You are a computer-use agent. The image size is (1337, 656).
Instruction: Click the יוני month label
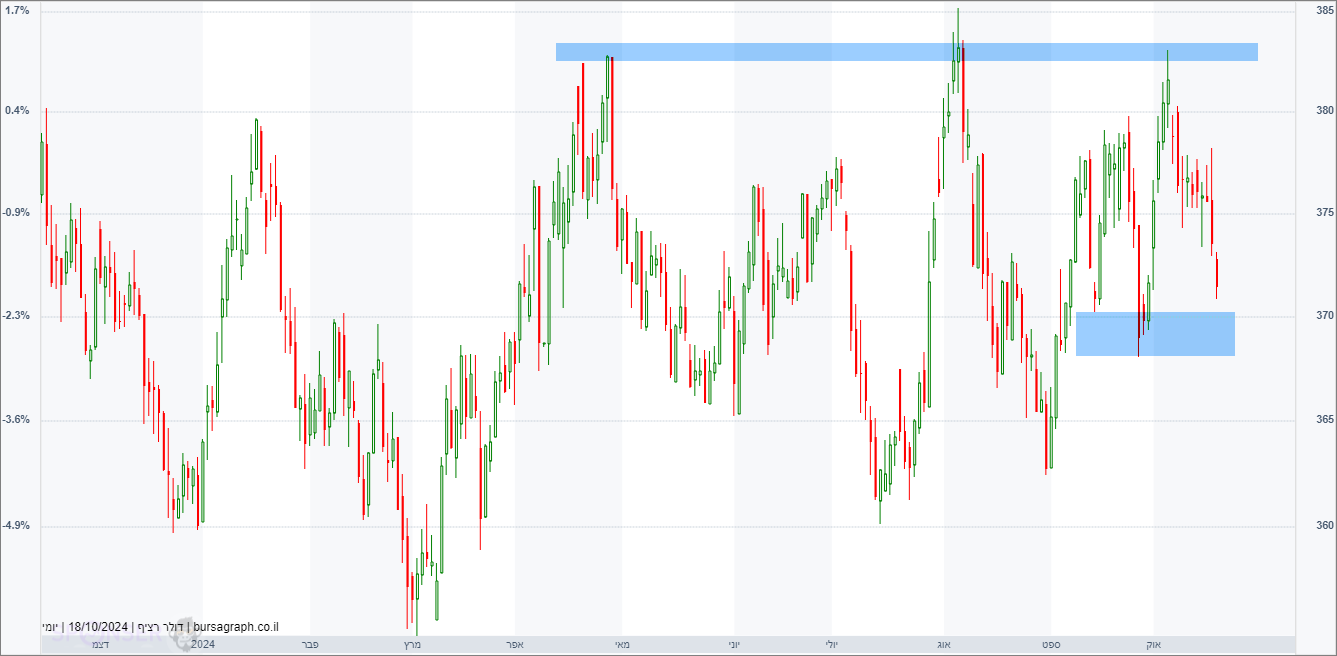pyautogui.click(x=734, y=645)
